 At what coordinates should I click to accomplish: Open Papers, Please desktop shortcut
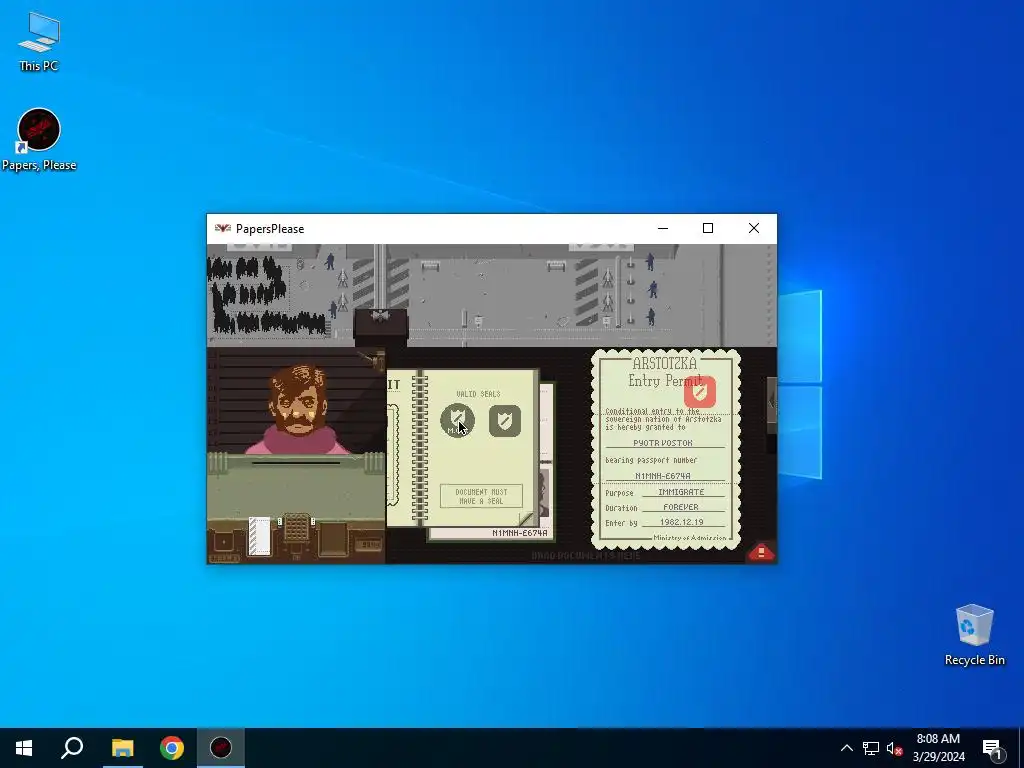click(x=39, y=140)
